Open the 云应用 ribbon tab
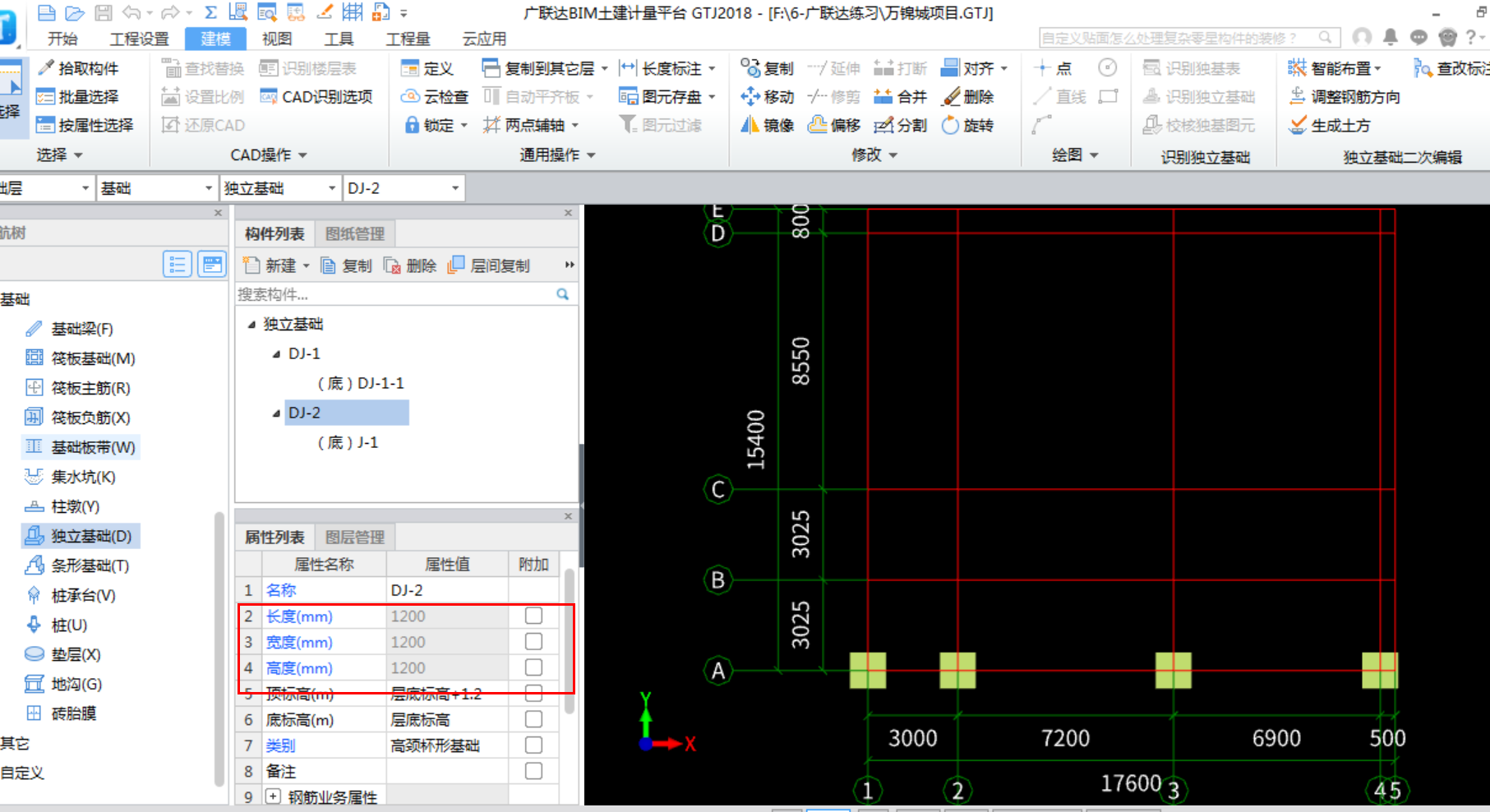The image size is (1490, 812). coord(484,39)
